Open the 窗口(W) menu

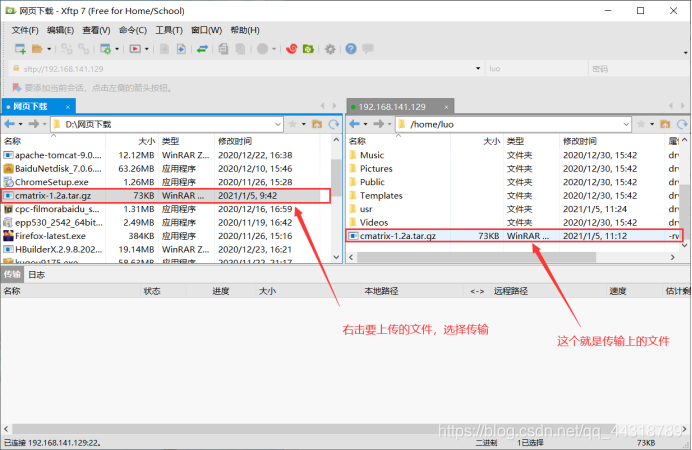(x=207, y=30)
